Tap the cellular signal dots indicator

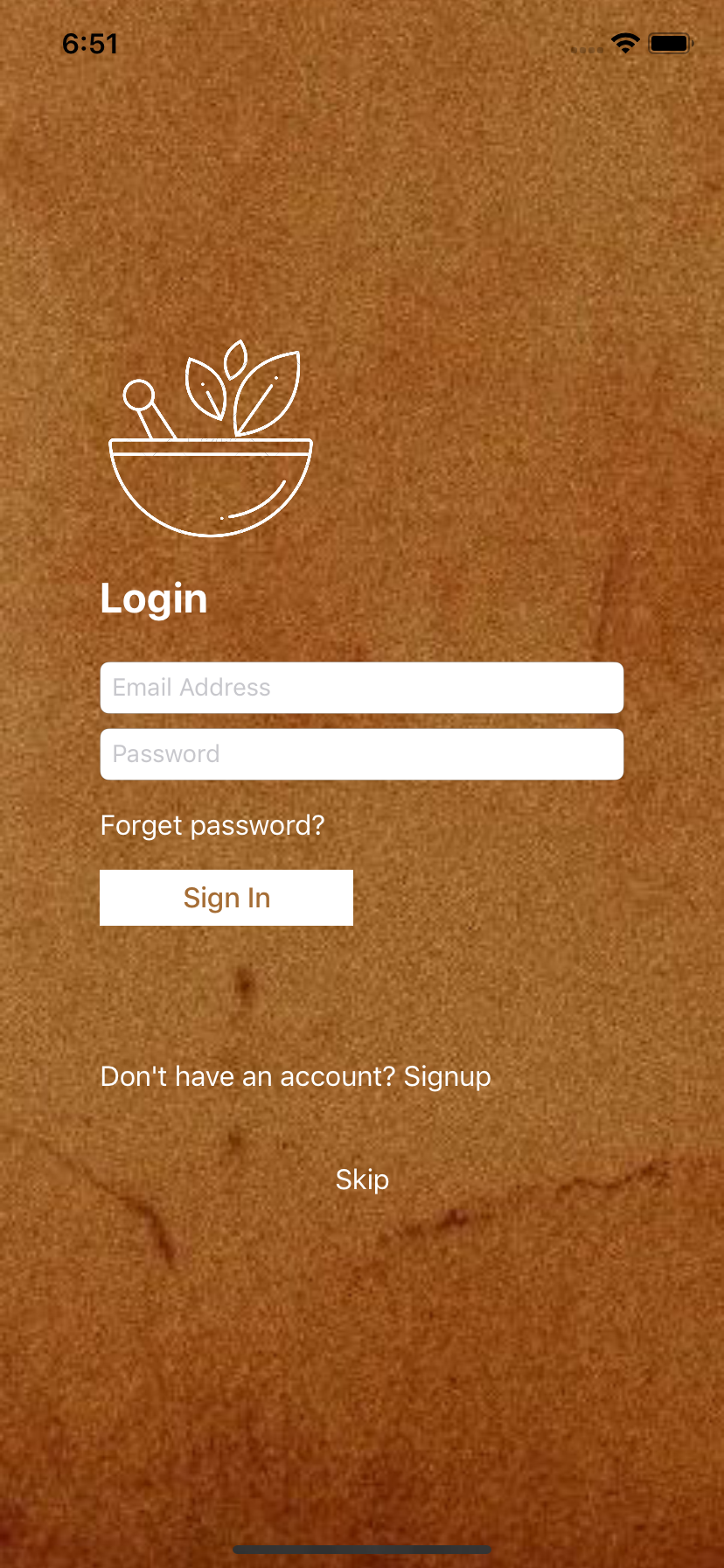(587, 51)
